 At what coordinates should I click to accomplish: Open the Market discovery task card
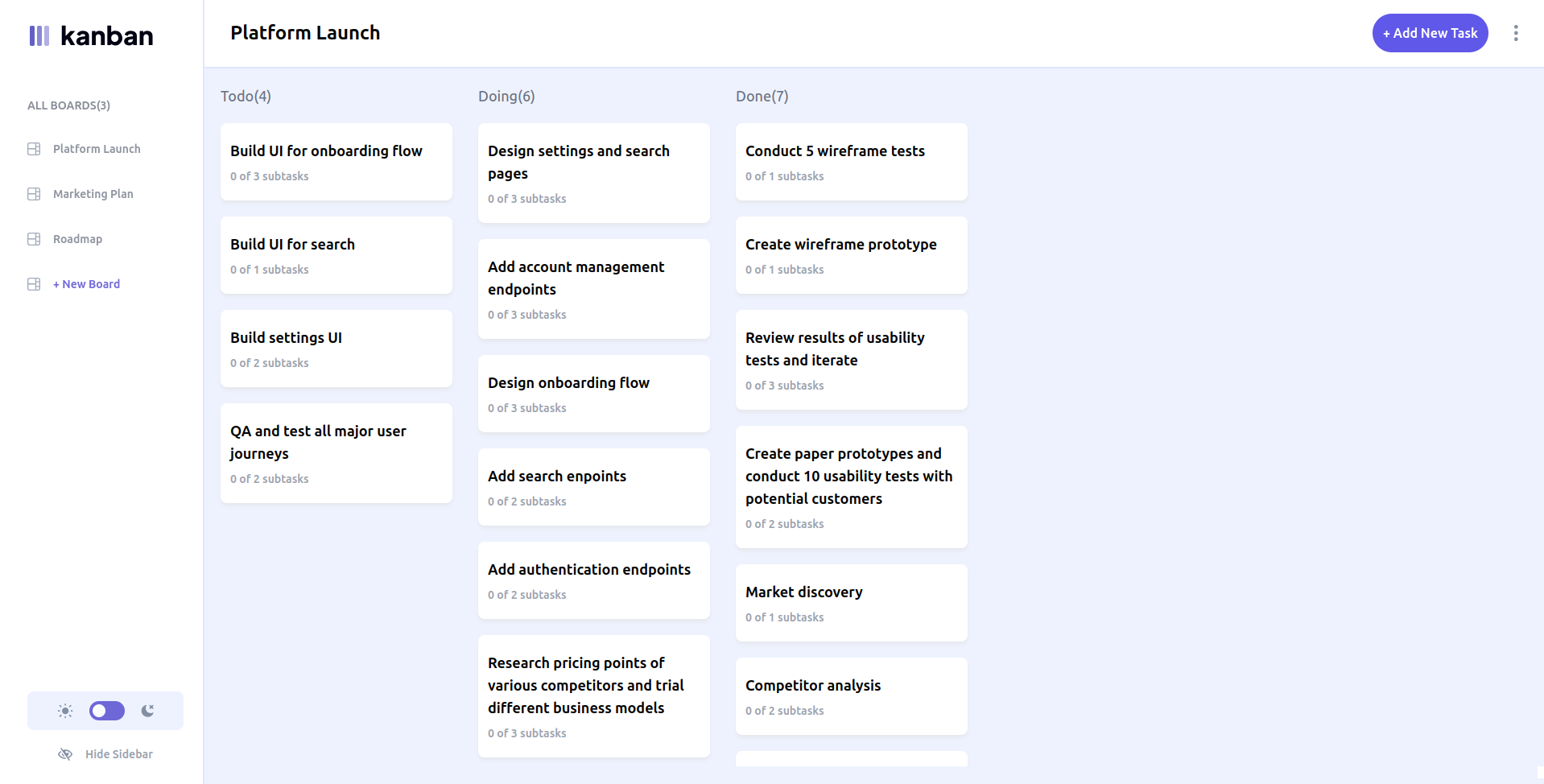pyautogui.click(x=852, y=603)
